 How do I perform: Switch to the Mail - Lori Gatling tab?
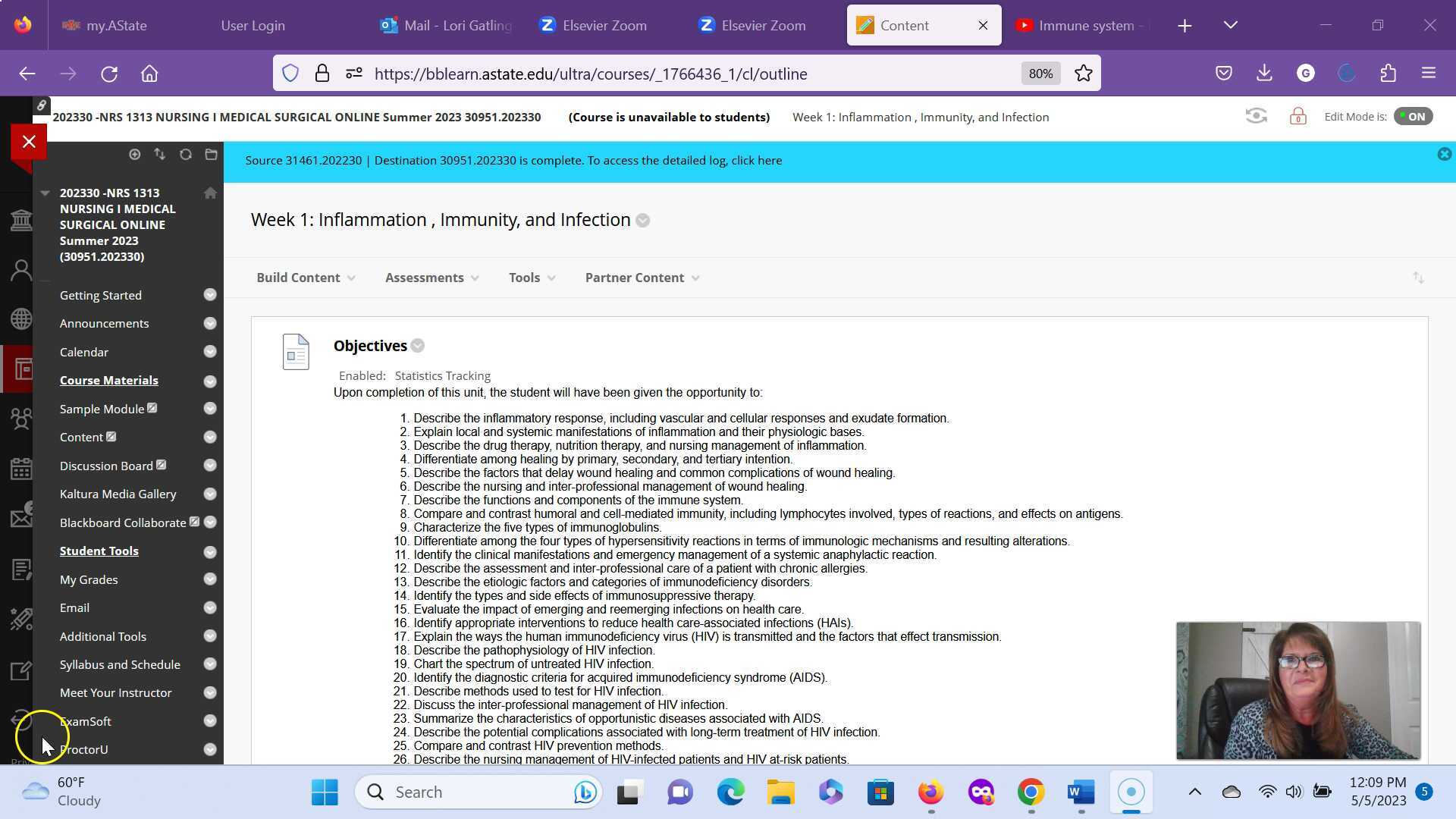pyautogui.click(x=447, y=26)
